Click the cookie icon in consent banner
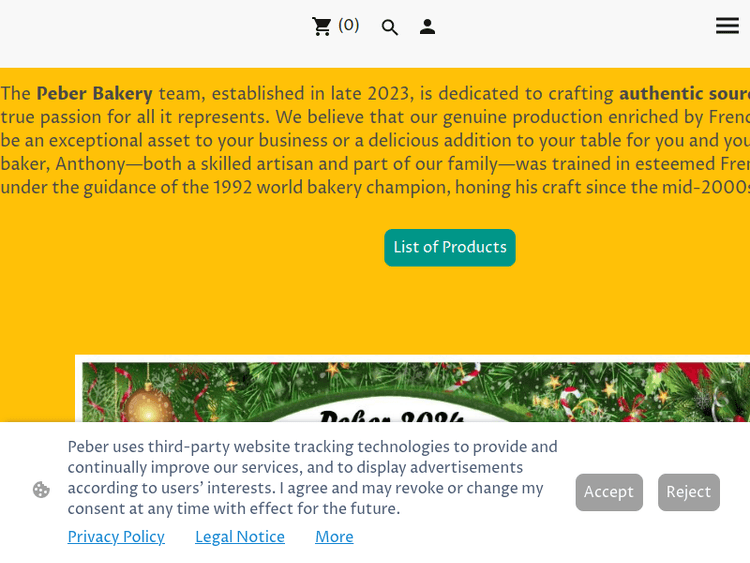The height and width of the screenshot is (563, 750). point(41,490)
